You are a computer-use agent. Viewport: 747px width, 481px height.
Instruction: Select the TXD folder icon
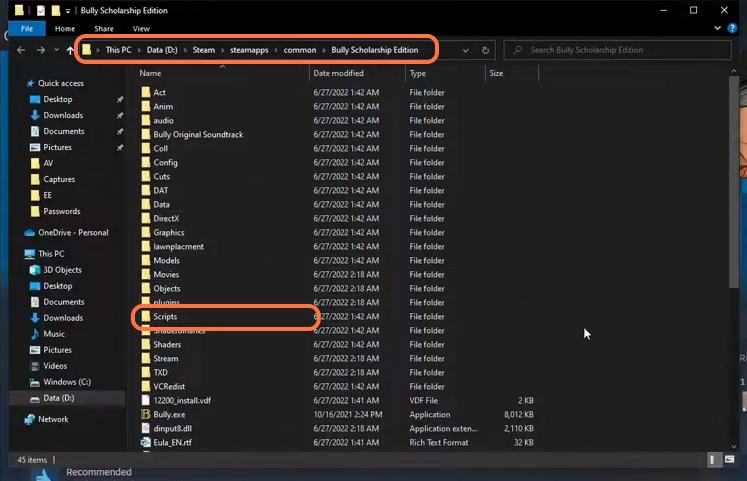click(146, 372)
